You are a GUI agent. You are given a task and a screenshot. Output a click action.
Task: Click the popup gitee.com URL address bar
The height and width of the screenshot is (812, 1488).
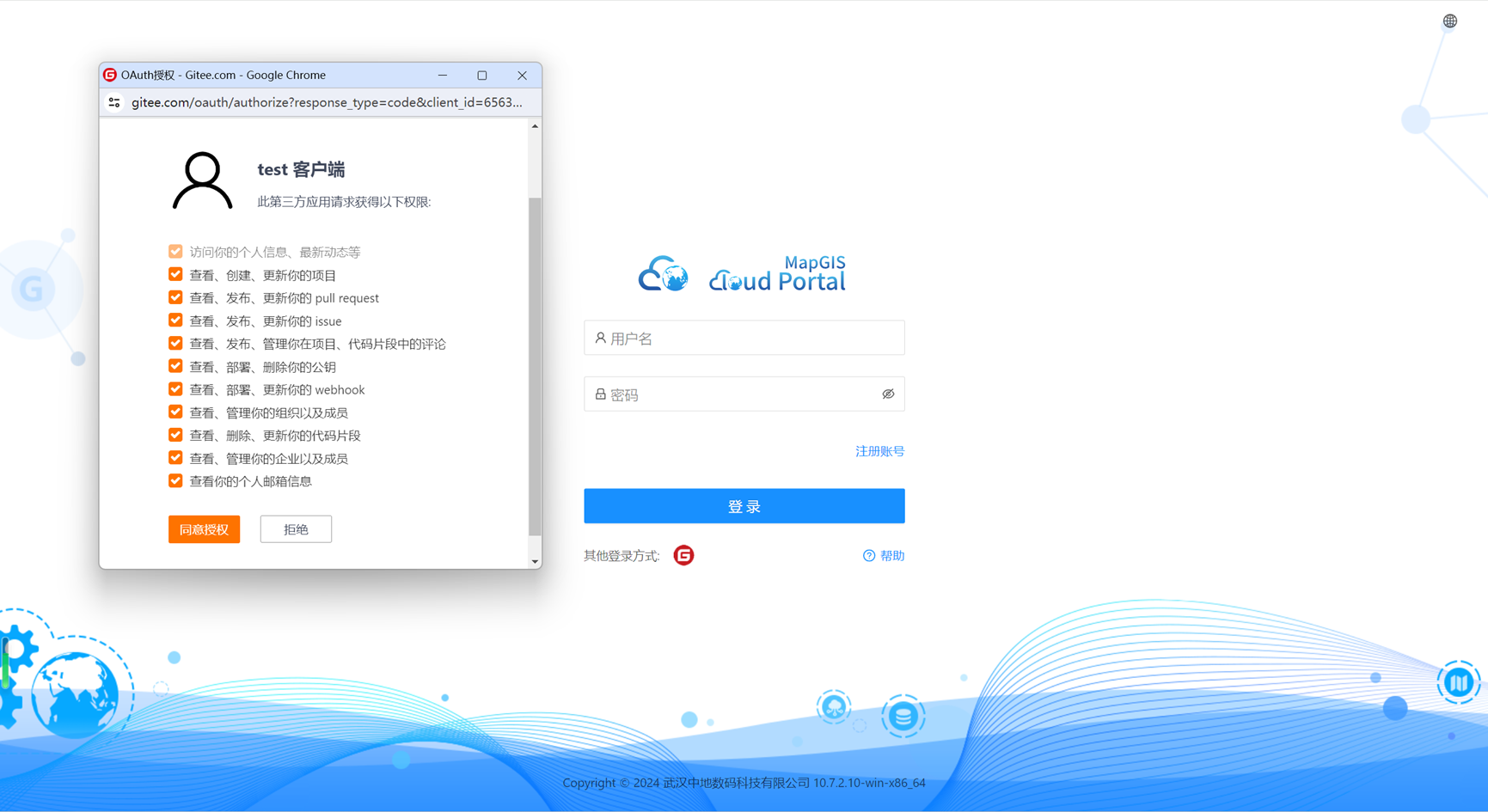tap(327, 102)
